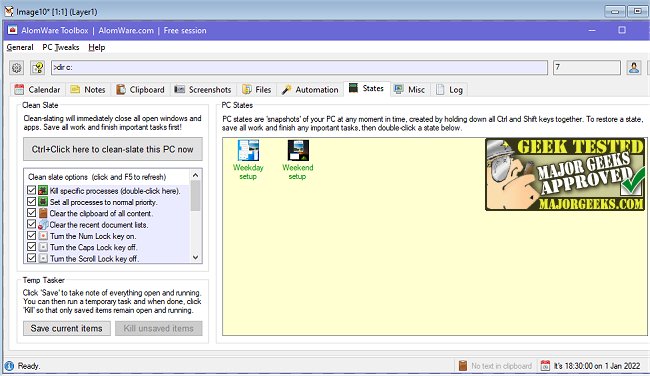Screen dimensions: 650x376
Task: Open the settings gear icon
Action: tap(17, 68)
